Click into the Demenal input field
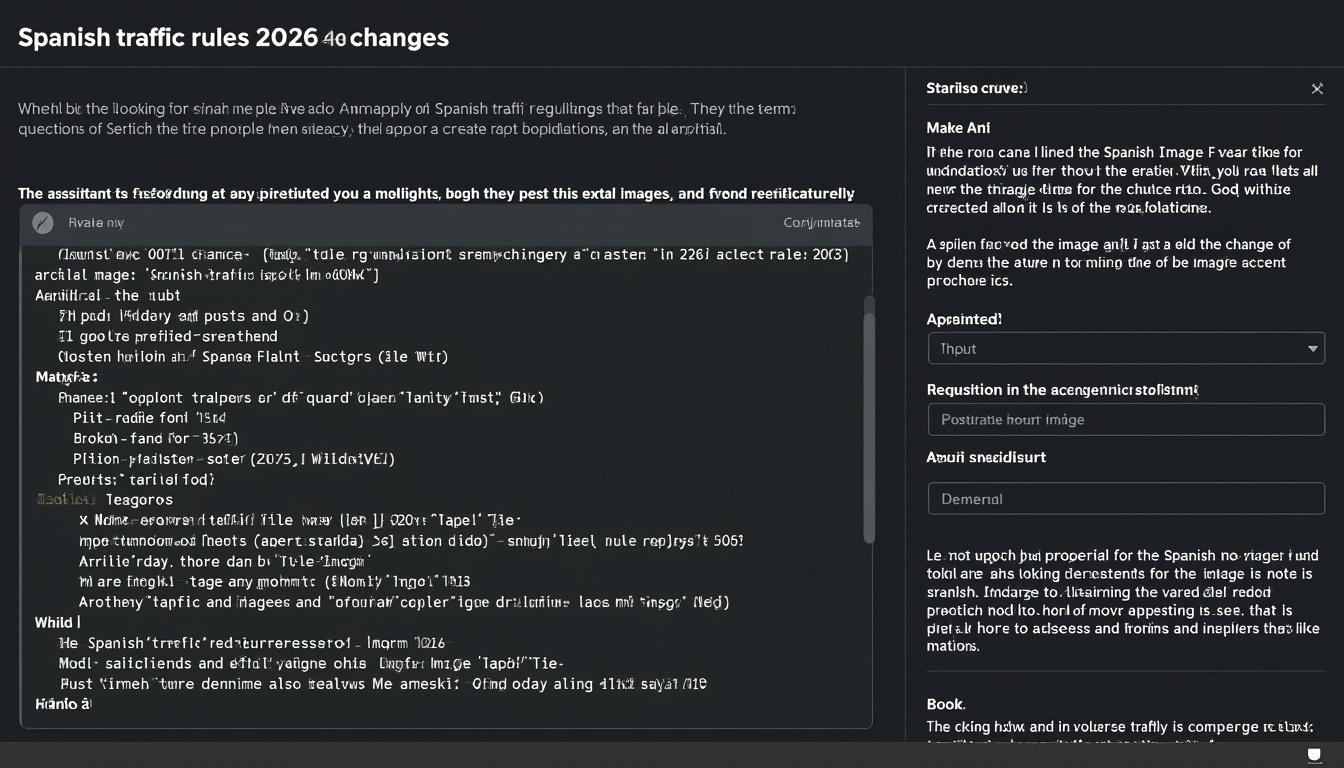Viewport: 1344px width, 768px height. tap(1126, 499)
